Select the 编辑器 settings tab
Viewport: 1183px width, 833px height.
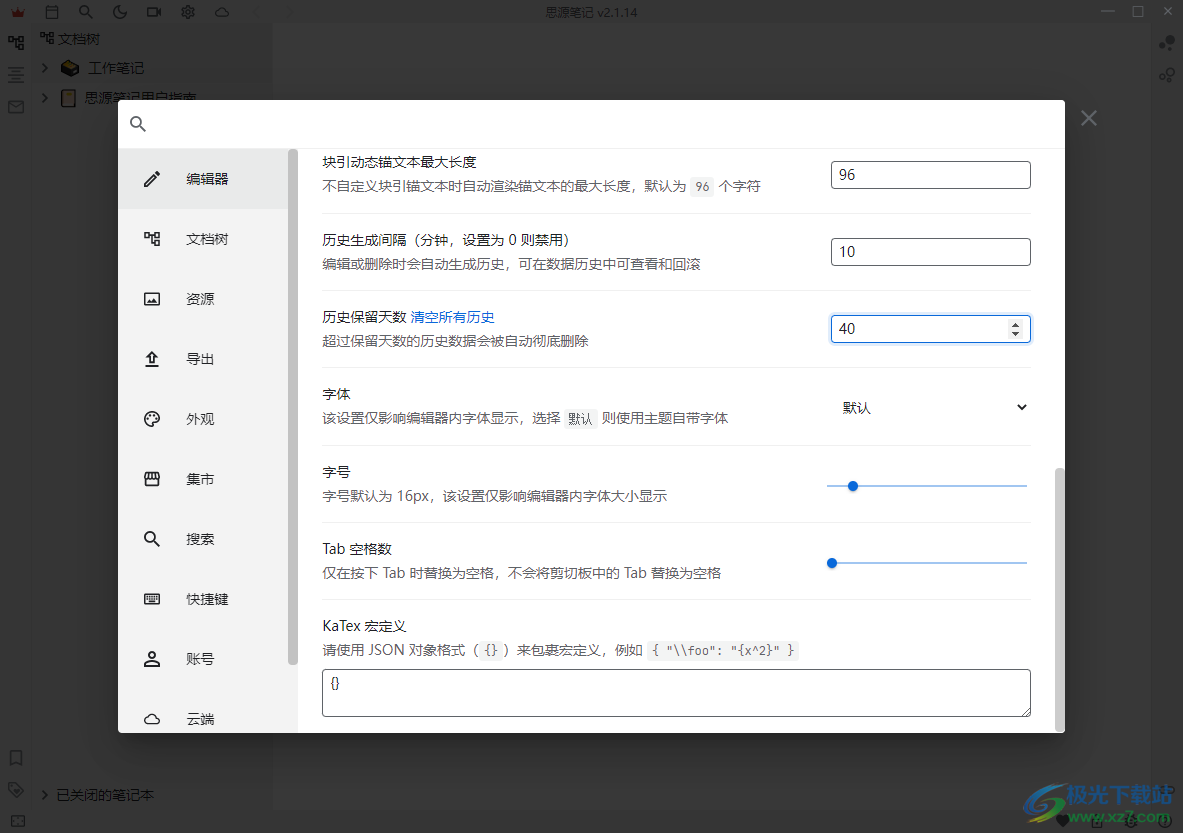pyautogui.click(x=204, y=179)
